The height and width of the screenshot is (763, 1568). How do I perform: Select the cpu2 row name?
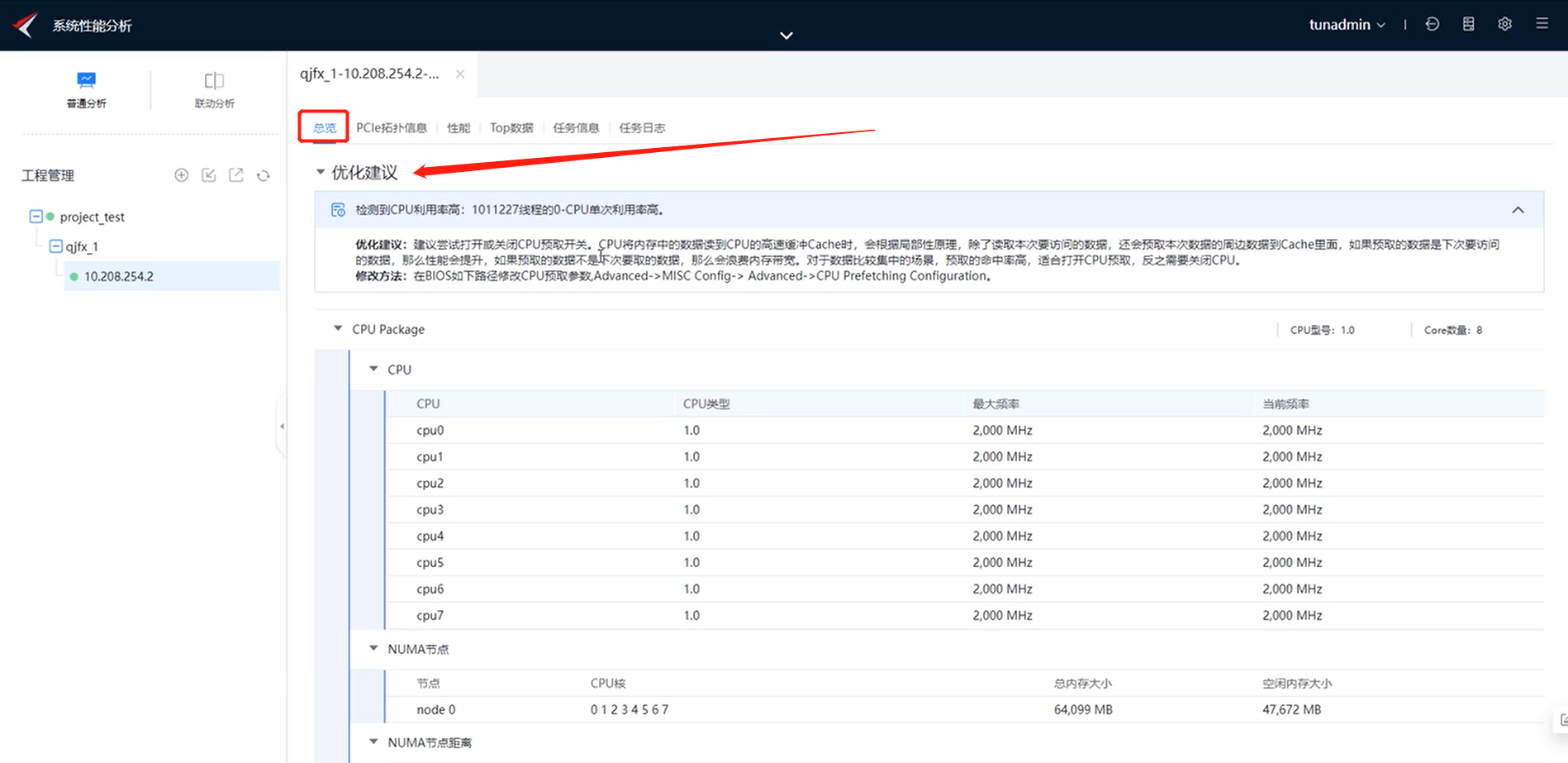(430, 483)
